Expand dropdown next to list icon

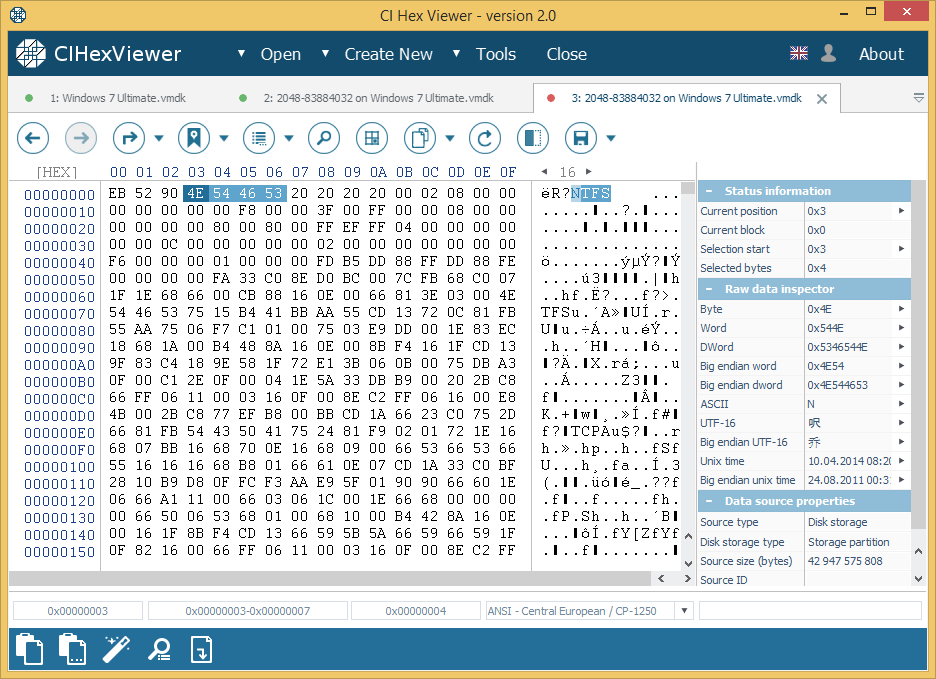289,139
